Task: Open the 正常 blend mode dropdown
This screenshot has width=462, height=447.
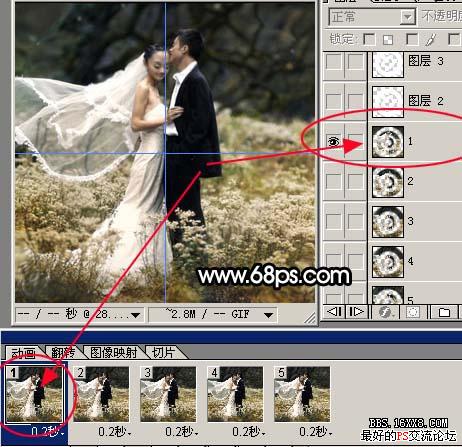Action: point(372,16)
